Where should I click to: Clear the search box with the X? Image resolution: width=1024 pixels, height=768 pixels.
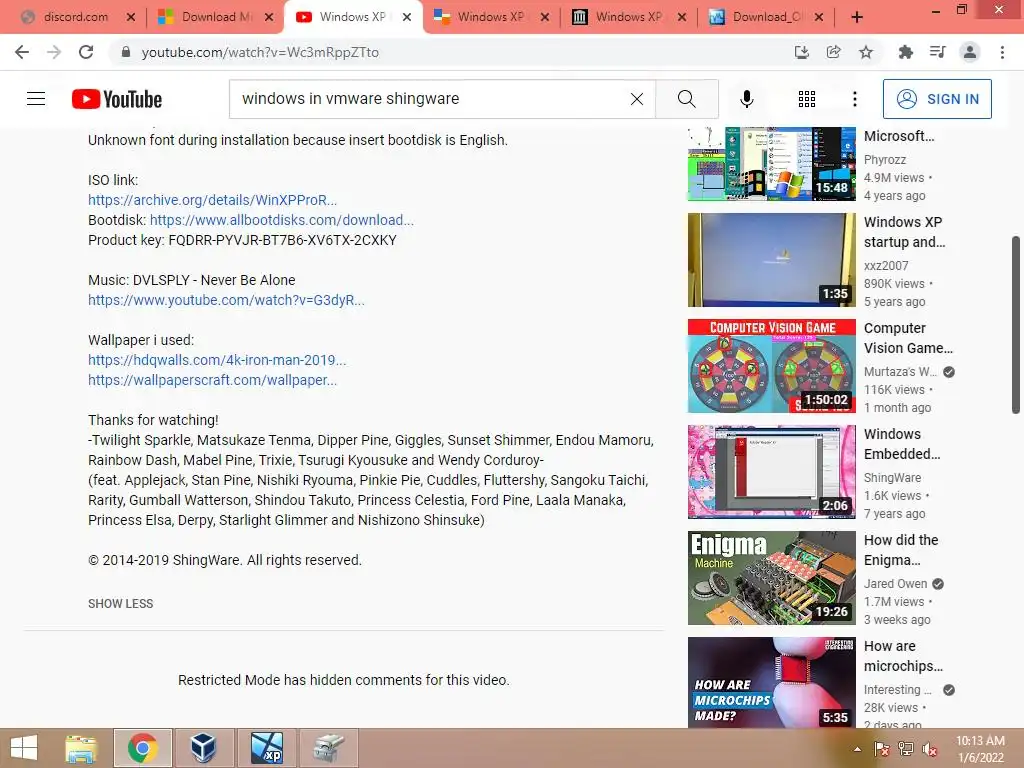(x=637, y=99)
